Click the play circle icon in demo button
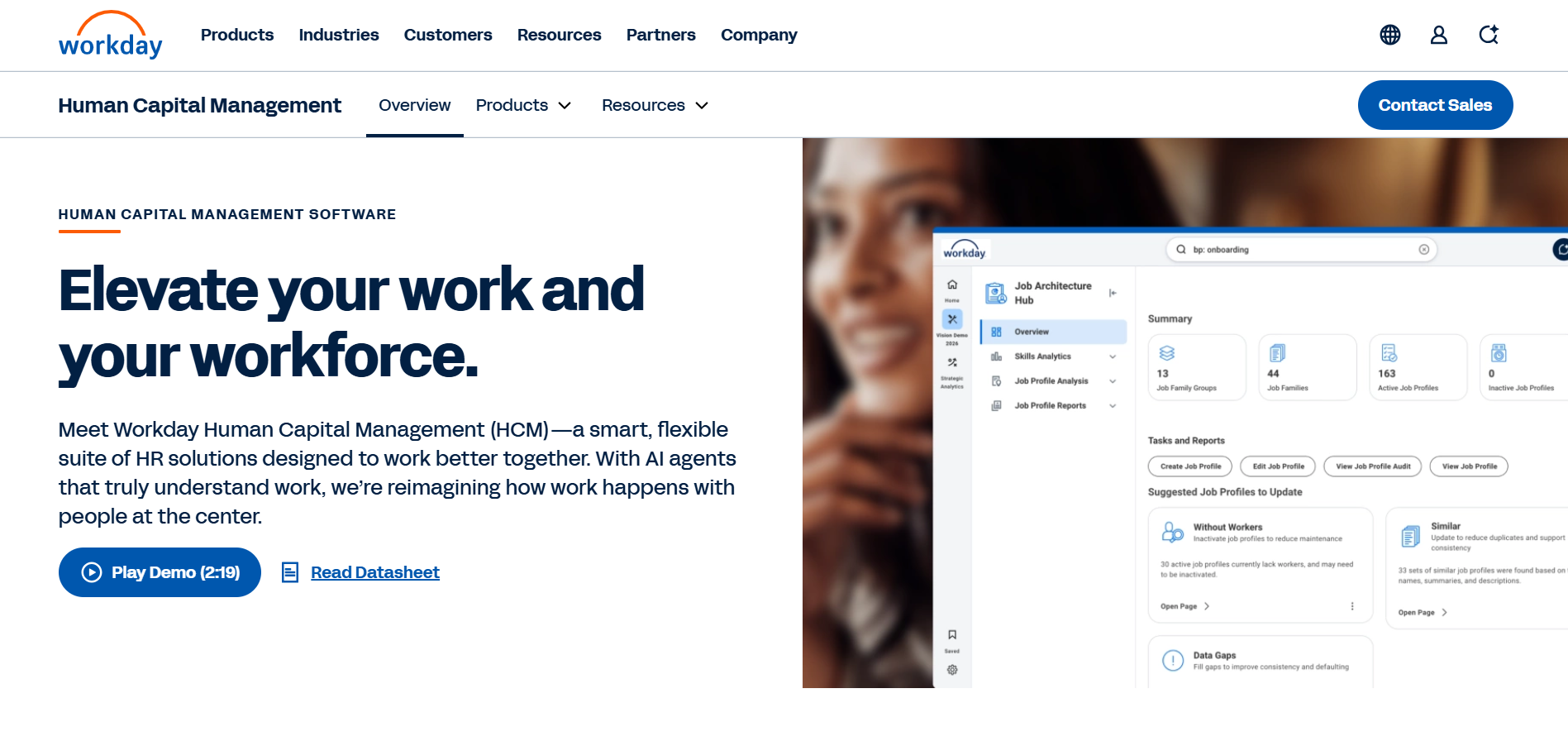Viewport: 1568px width, 746px height. 92,572
